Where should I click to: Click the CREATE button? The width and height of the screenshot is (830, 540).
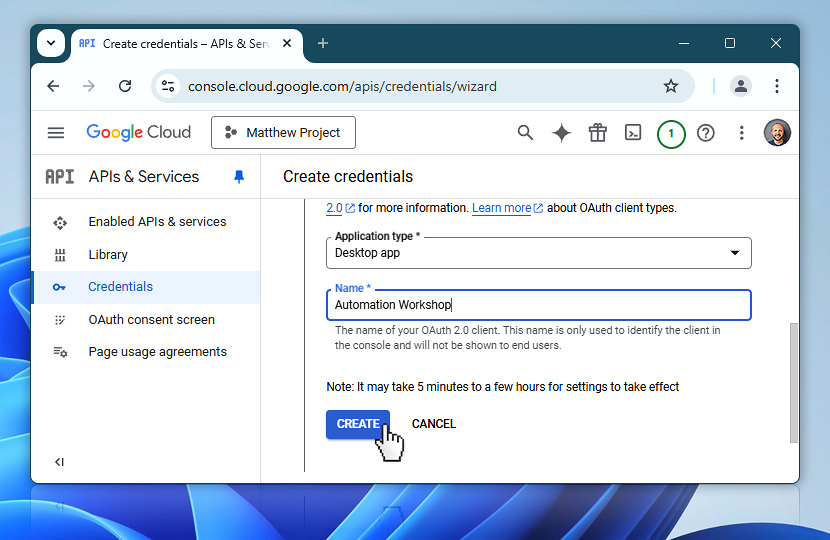pyautogui.click(x=358, y=424)
